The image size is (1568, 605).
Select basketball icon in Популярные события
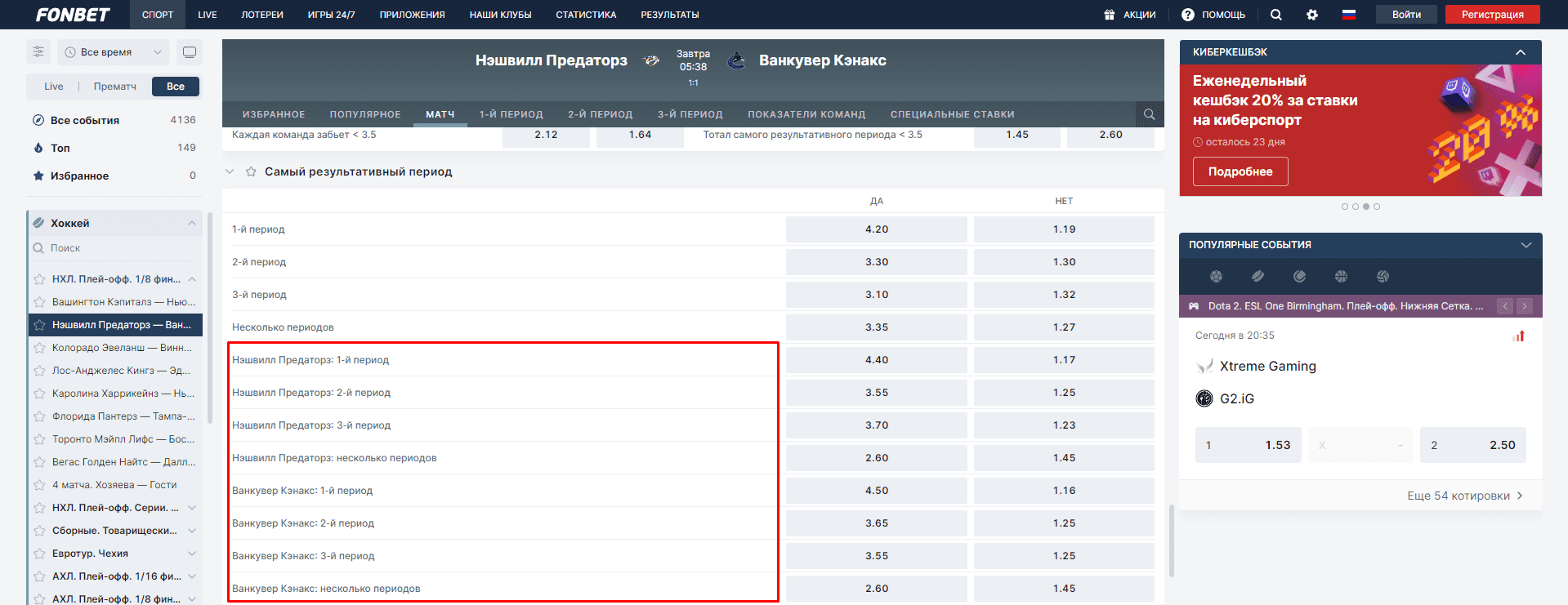tap(1341, 277)
